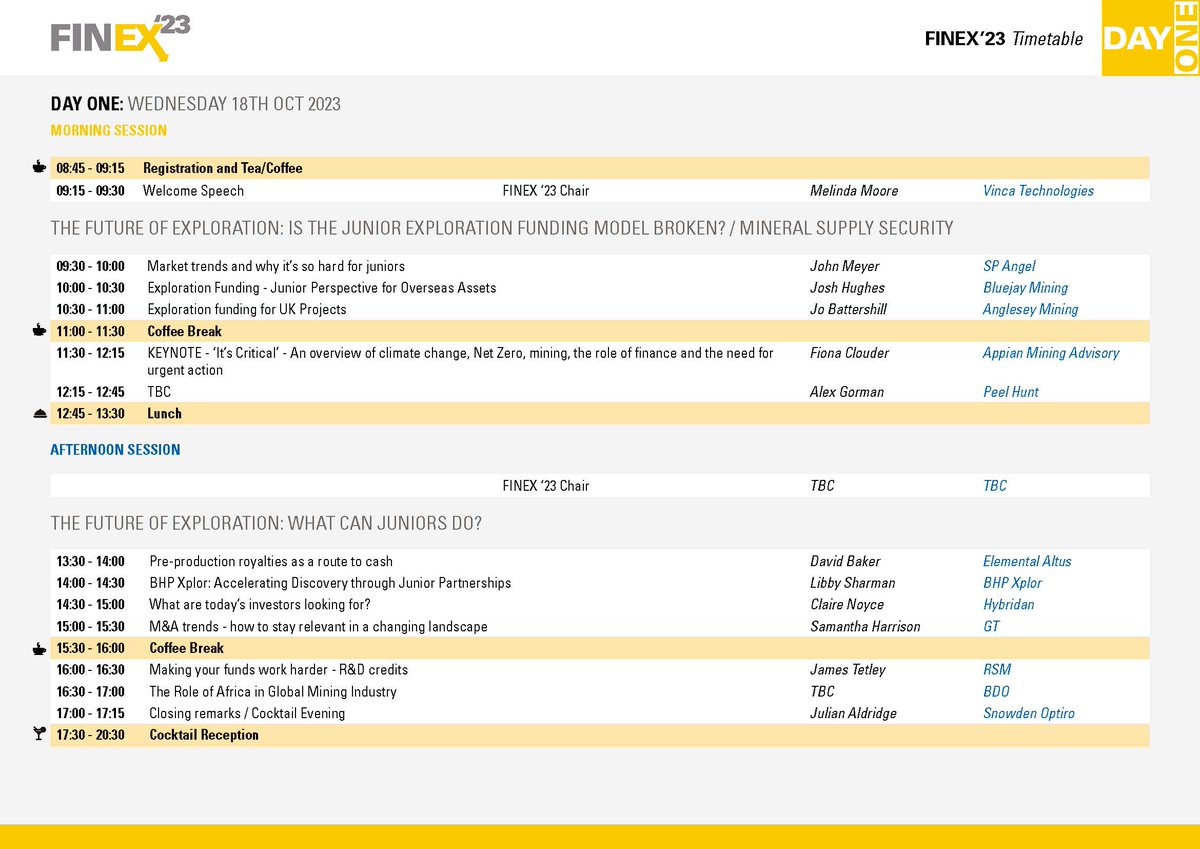
Task: Click the cocktail glass icon beside 17:30
Action: tap(38, 735)
